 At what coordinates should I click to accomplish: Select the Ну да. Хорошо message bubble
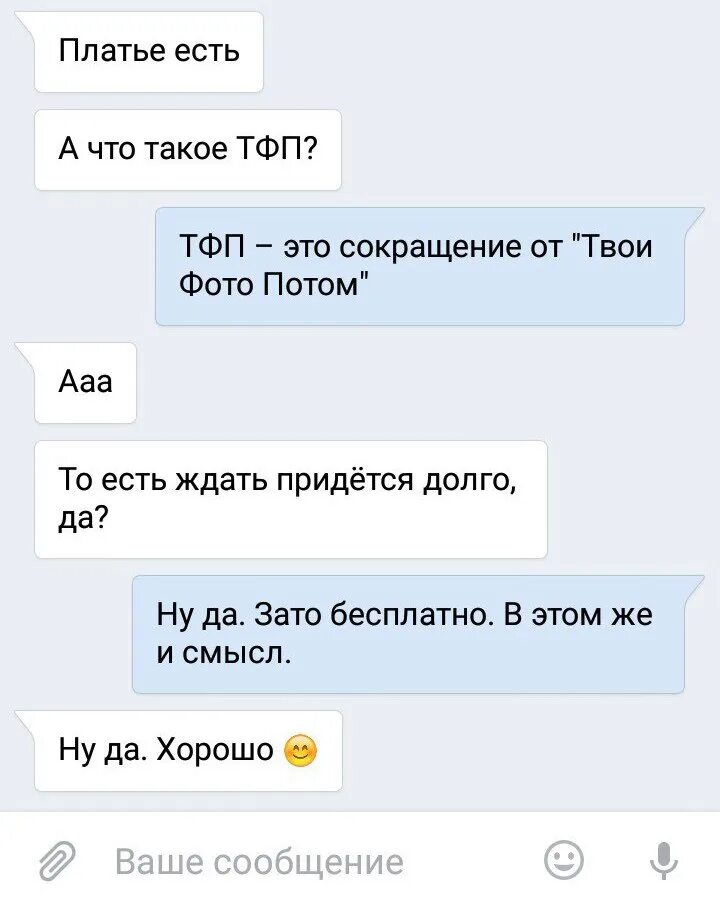pyautogui.click(x=188, y=751)
